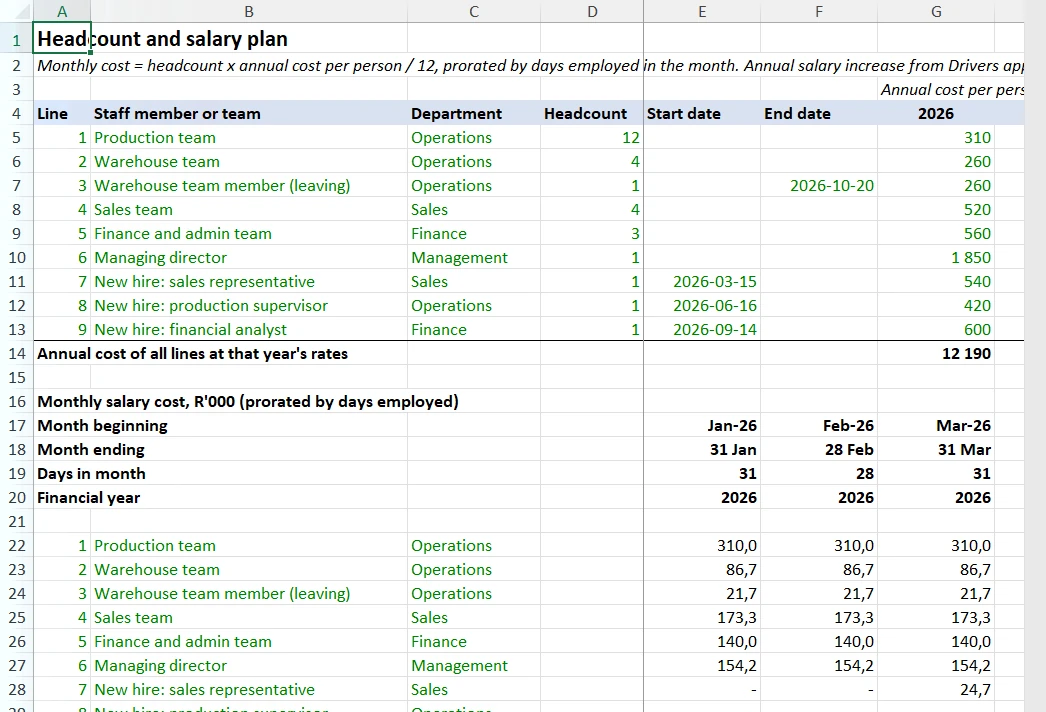
Task: Click the 'Financial year' label cell
Action: click(x=89, y=498)
